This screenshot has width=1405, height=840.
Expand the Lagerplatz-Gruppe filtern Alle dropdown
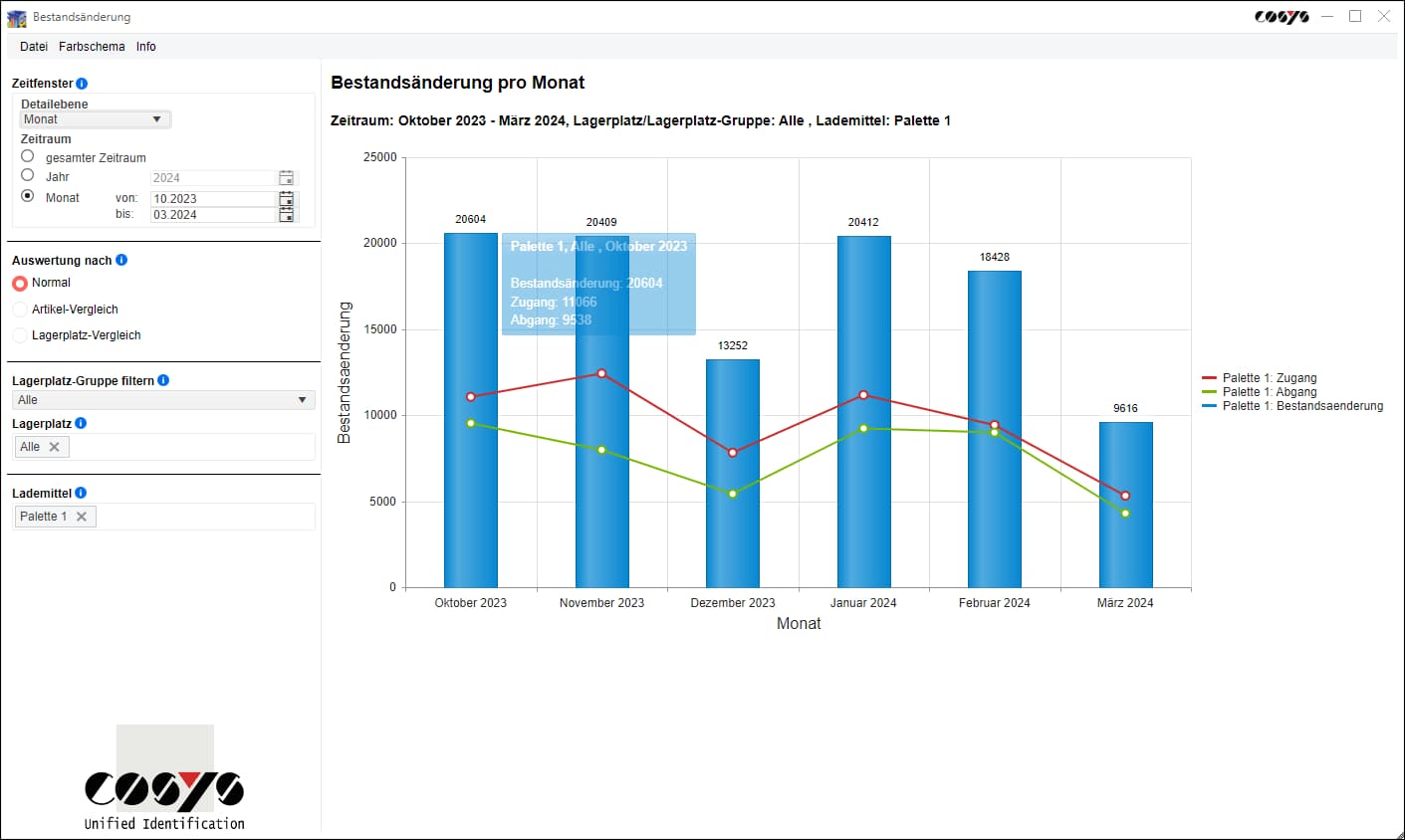pos(164,400)
